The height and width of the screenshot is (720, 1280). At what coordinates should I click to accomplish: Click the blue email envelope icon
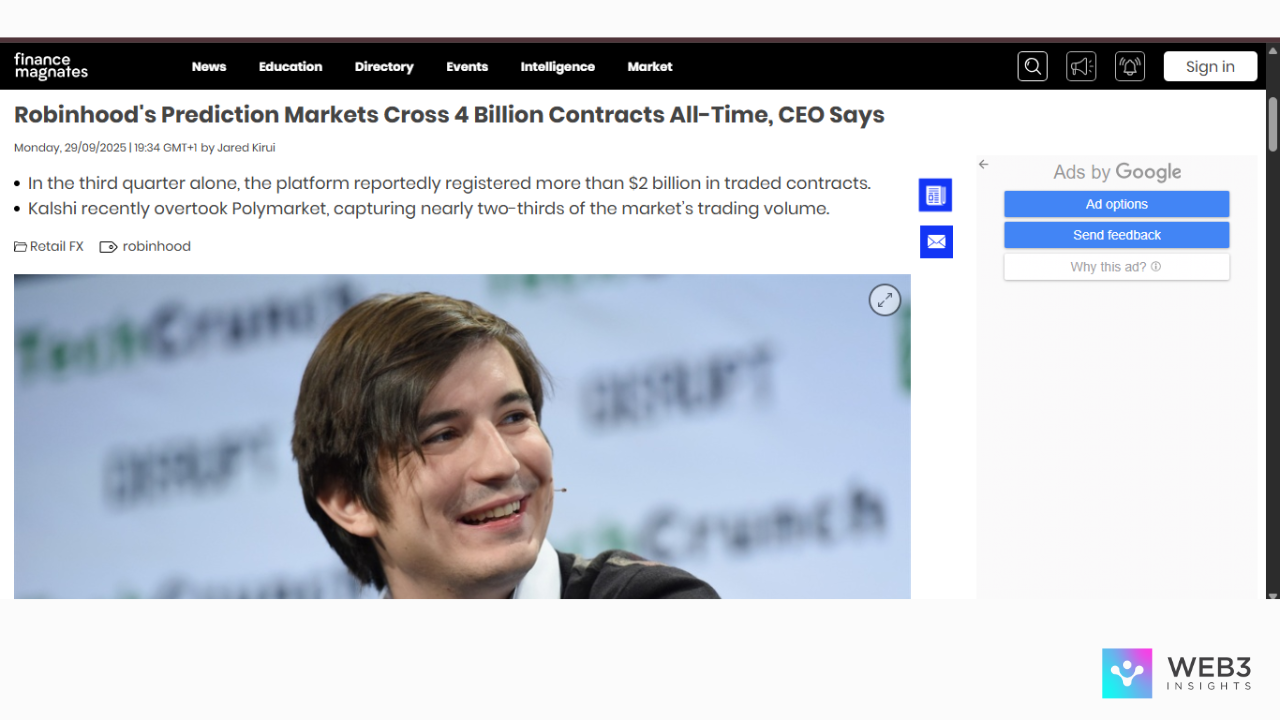click(x=936, y=242)
